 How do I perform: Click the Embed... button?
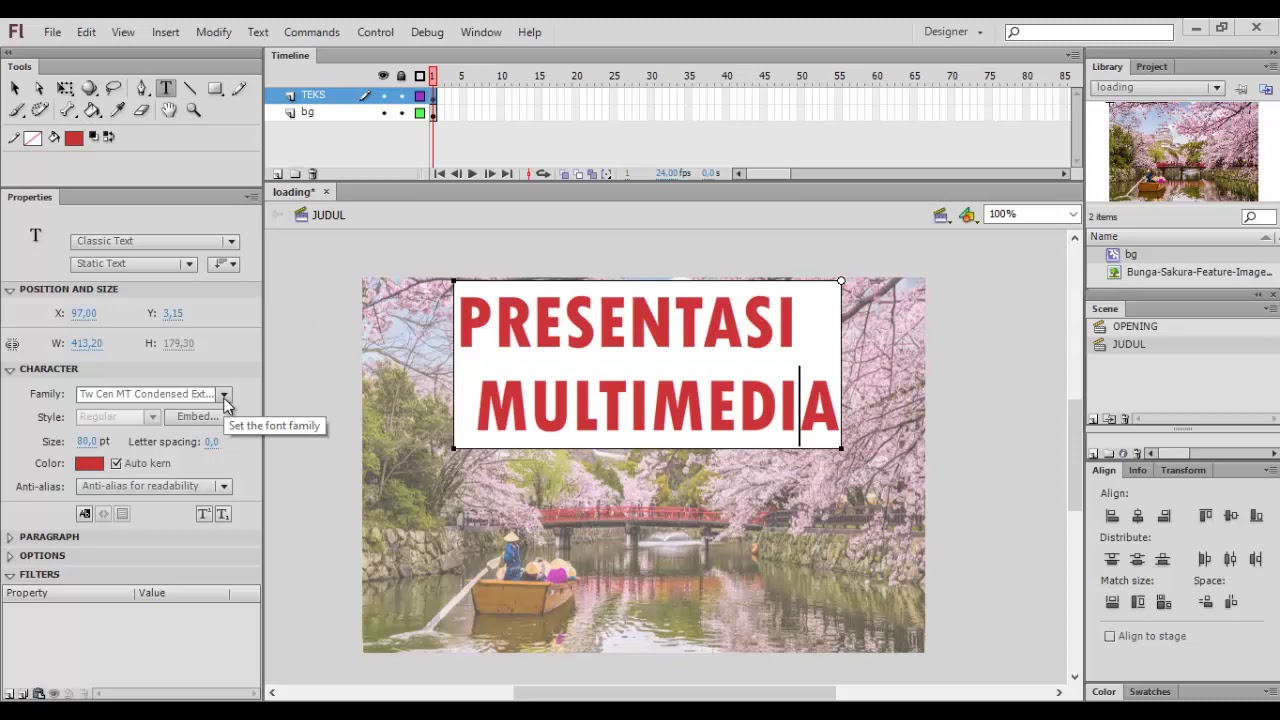click(195, 417)
